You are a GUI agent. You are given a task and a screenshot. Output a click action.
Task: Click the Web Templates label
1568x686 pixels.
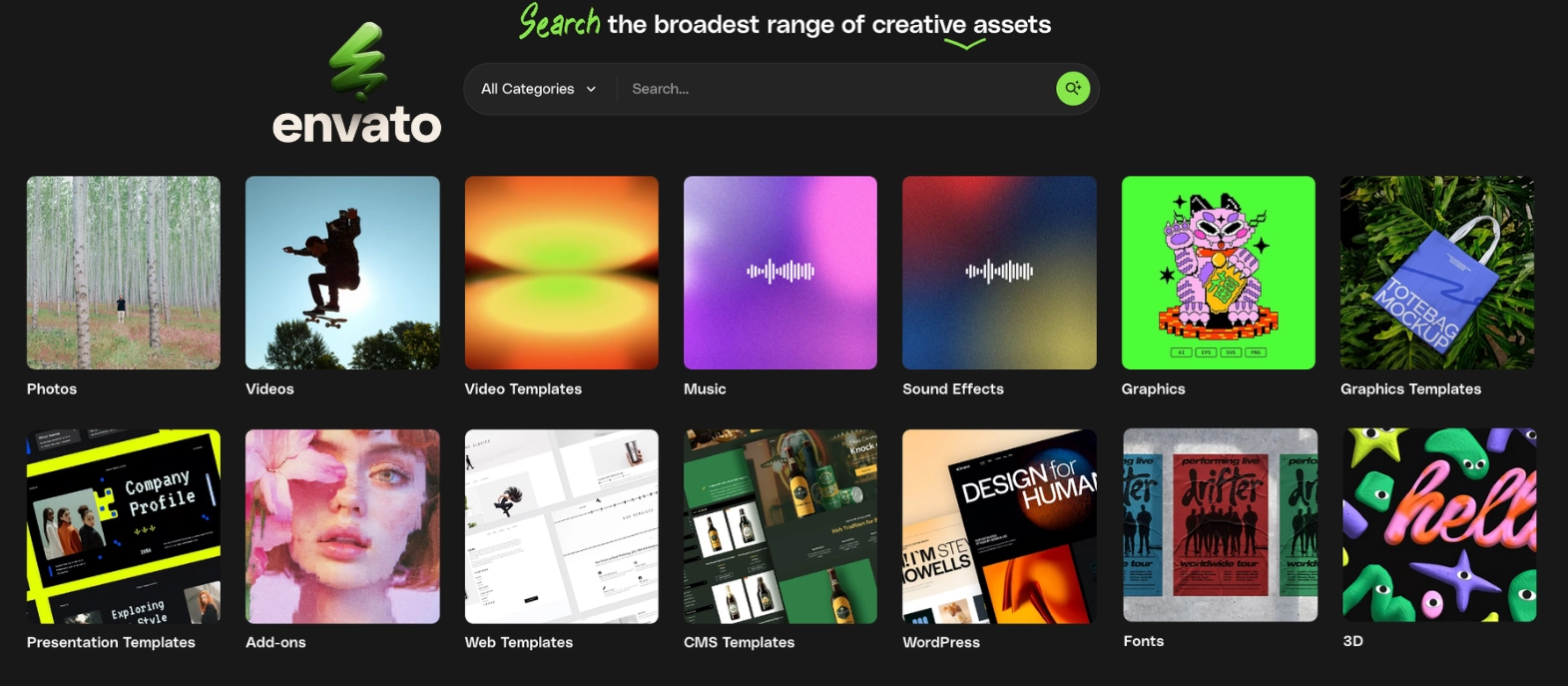[519, 643]
